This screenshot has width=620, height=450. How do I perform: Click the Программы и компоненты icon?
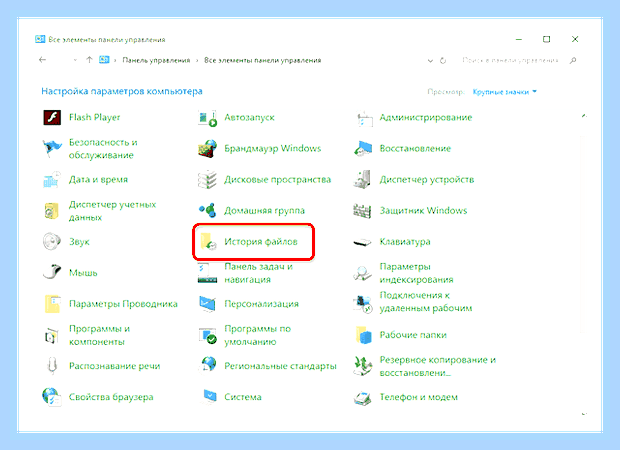tap(52, 335)
